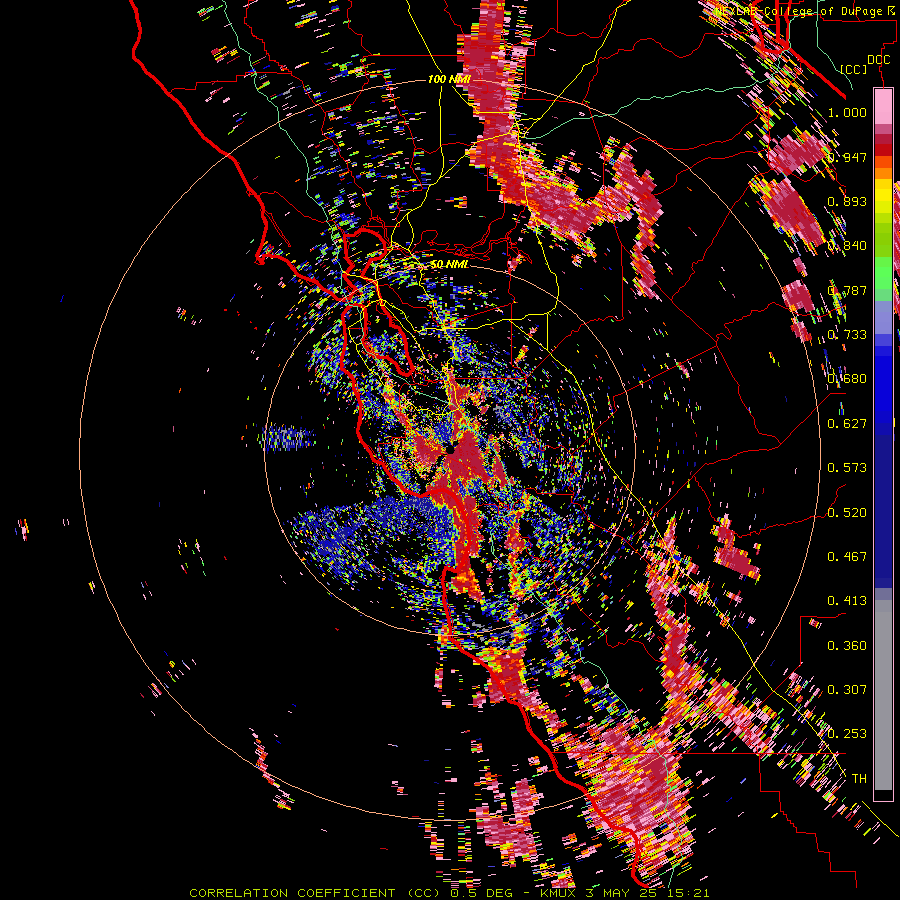Pick the bright green color bar segment

click(883, 273)
